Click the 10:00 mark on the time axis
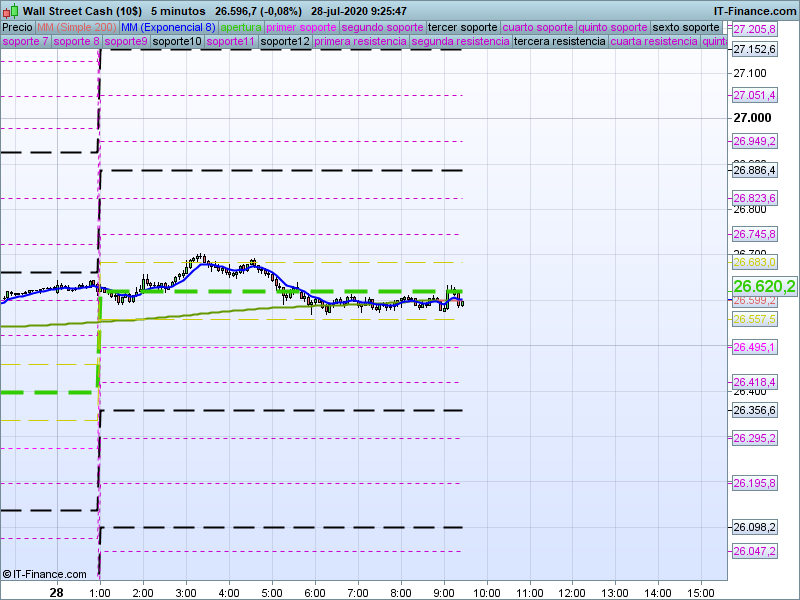This screenshot has width=800, height=600. [486, 592]
